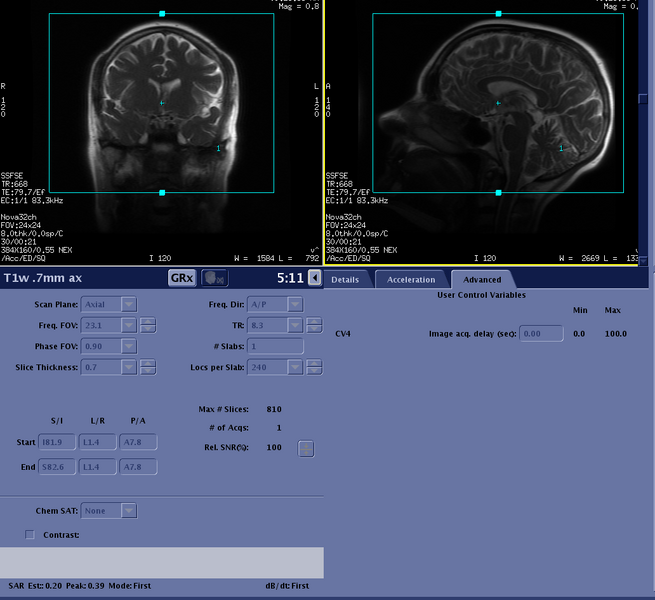
Task: Click bottom handle of coronal prescription box
Action: tap(162, 193)
